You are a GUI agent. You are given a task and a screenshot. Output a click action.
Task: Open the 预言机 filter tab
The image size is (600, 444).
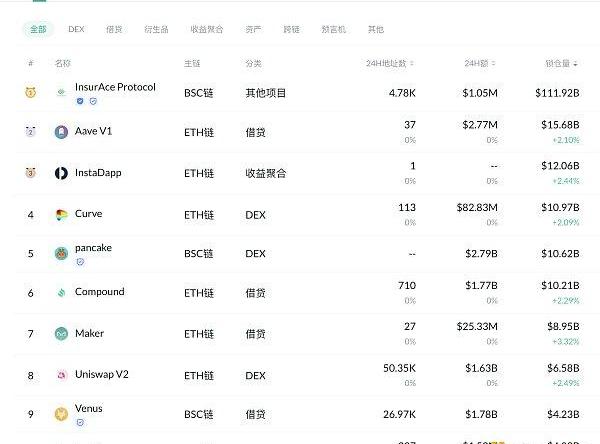click(x=333, y=29)
